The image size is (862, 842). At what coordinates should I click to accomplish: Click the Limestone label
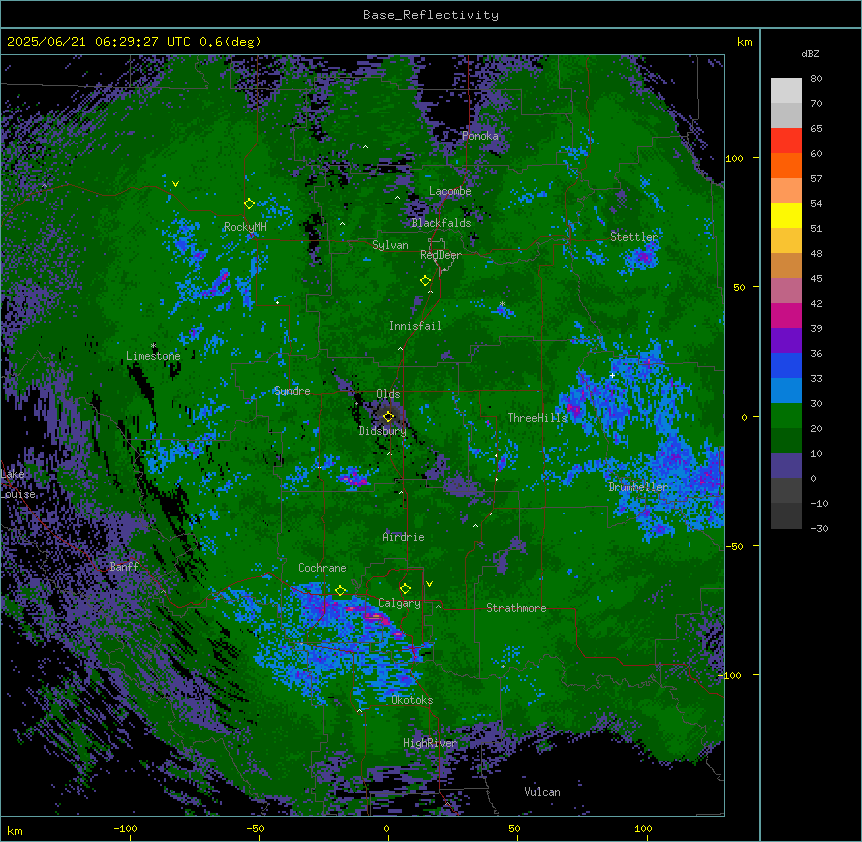[153, 356]
